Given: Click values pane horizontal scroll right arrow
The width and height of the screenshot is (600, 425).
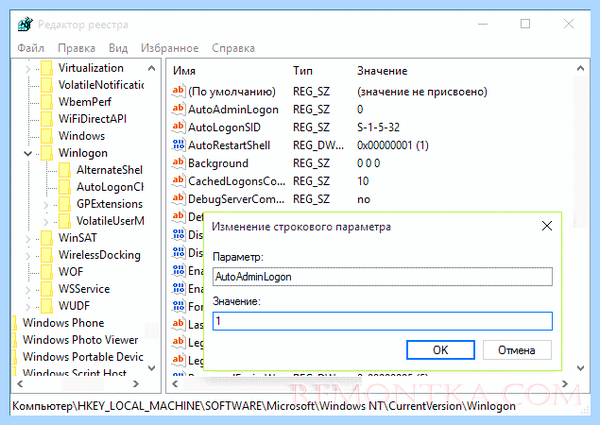Looking at the screenshot, I should click(565, 384).
